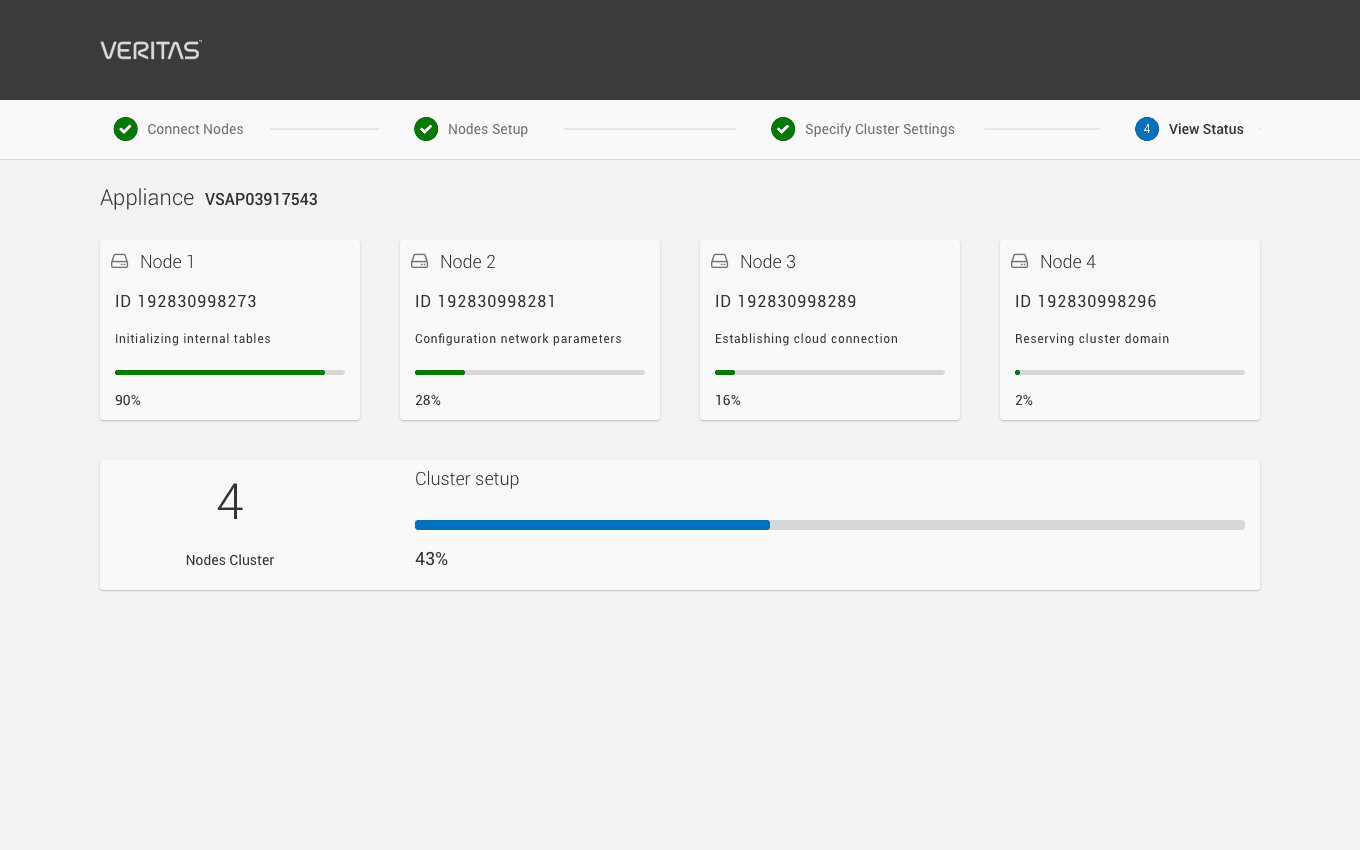Click the 43% cluster setup value
The image size is (1360, 850).
point(431,559)
